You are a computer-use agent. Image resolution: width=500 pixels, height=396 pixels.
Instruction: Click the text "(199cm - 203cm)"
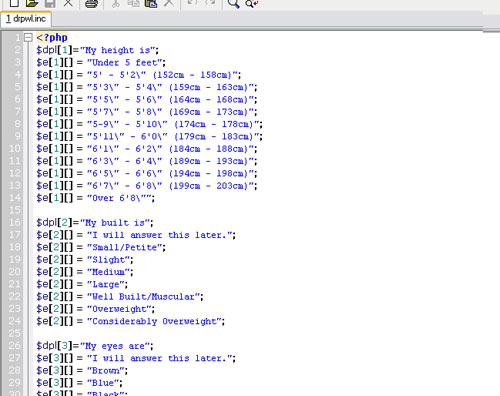[208, 186]
